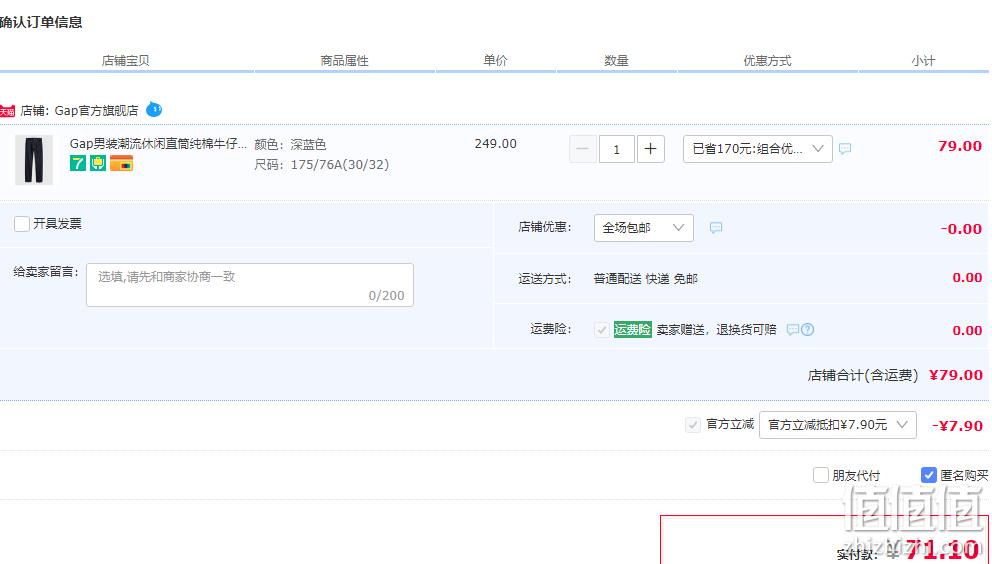Open the blue Wangwang chat icon next to Gap官方旗舰店
The width and height of the screenshot is (992, 564).
click(154, 110)
